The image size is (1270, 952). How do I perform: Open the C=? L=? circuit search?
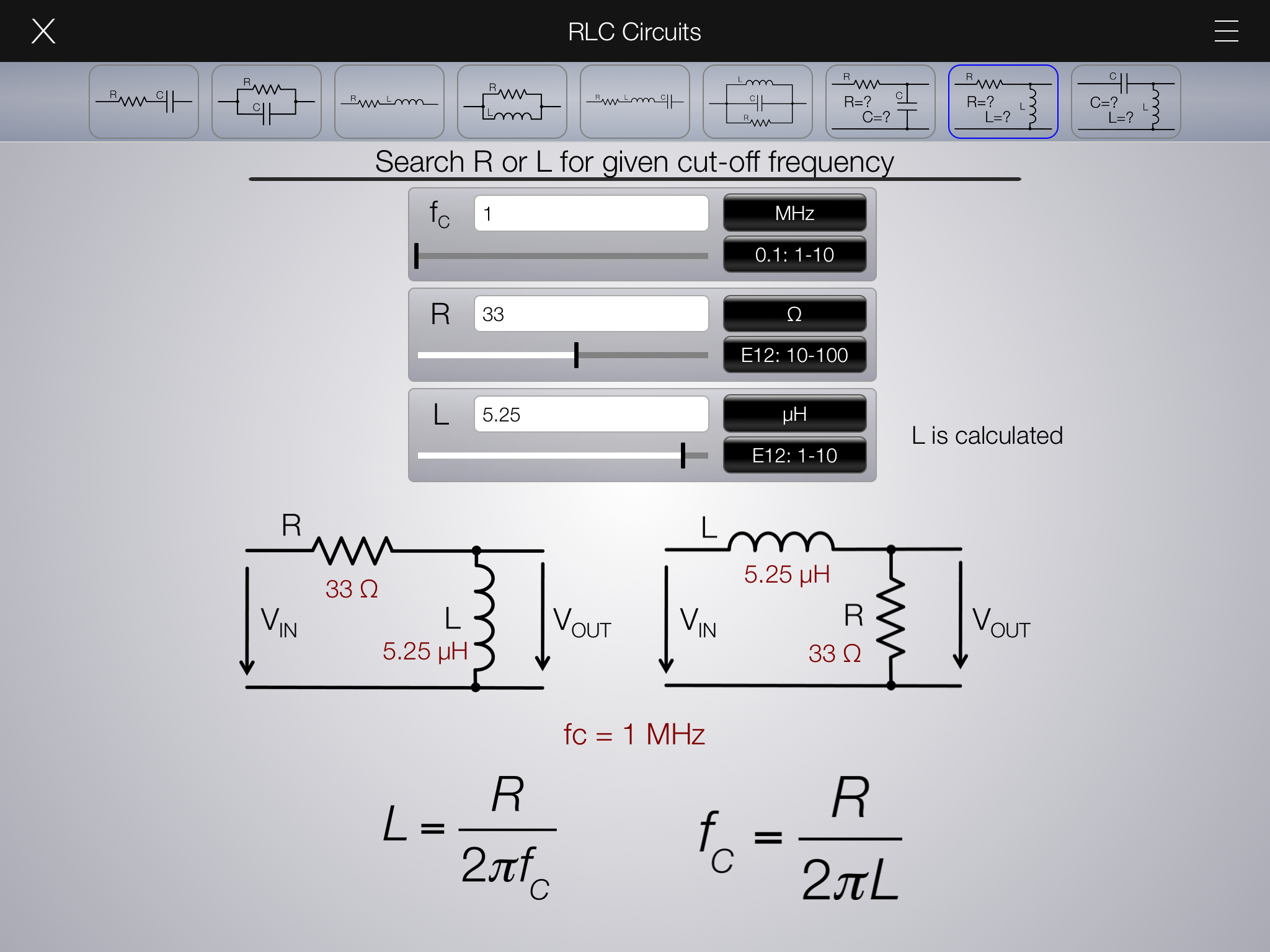point(1126,101)
